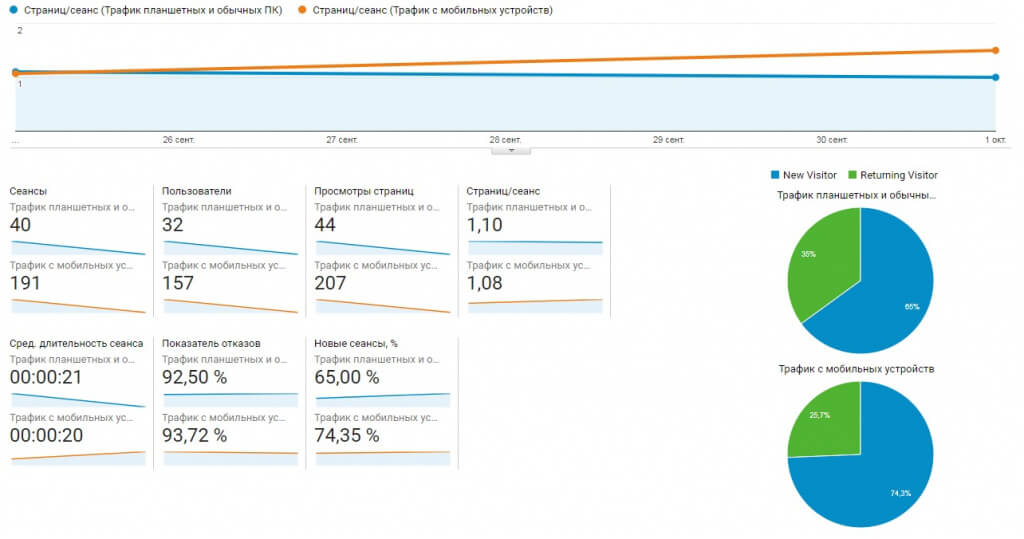Collapse the chart with the arrow below the timeline

point(511,150)
